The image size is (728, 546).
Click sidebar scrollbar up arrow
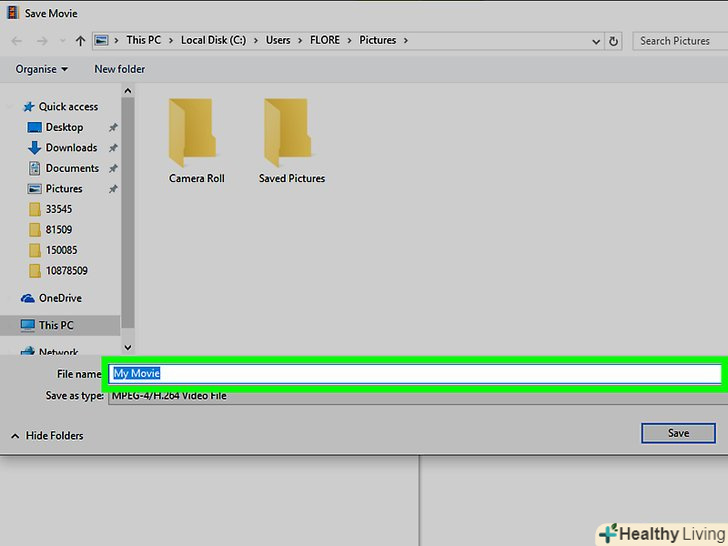128,91
